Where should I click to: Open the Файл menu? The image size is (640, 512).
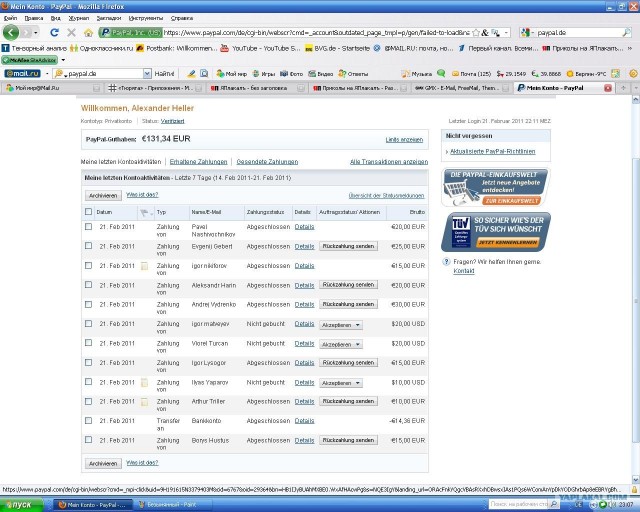[x=11, y=18]
